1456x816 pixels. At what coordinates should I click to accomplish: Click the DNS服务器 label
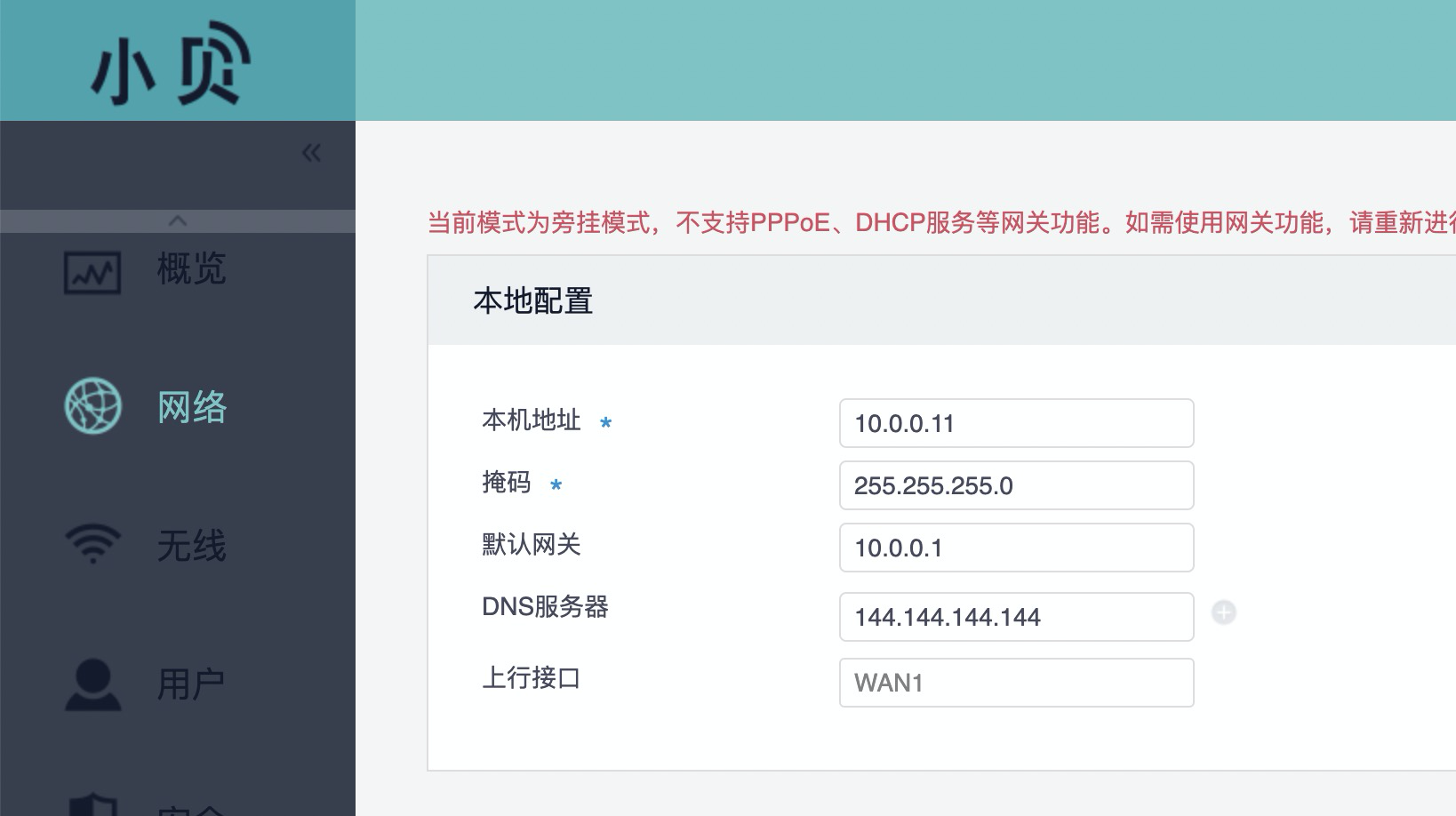(545, 607)
